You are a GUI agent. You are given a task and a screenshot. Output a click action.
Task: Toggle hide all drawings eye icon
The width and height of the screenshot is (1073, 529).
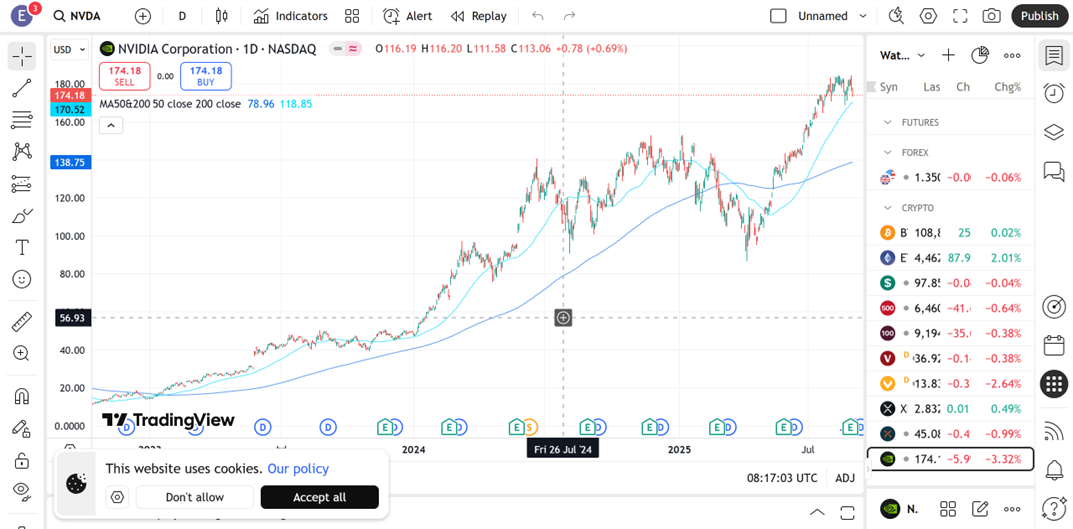[x=22, y=489]
